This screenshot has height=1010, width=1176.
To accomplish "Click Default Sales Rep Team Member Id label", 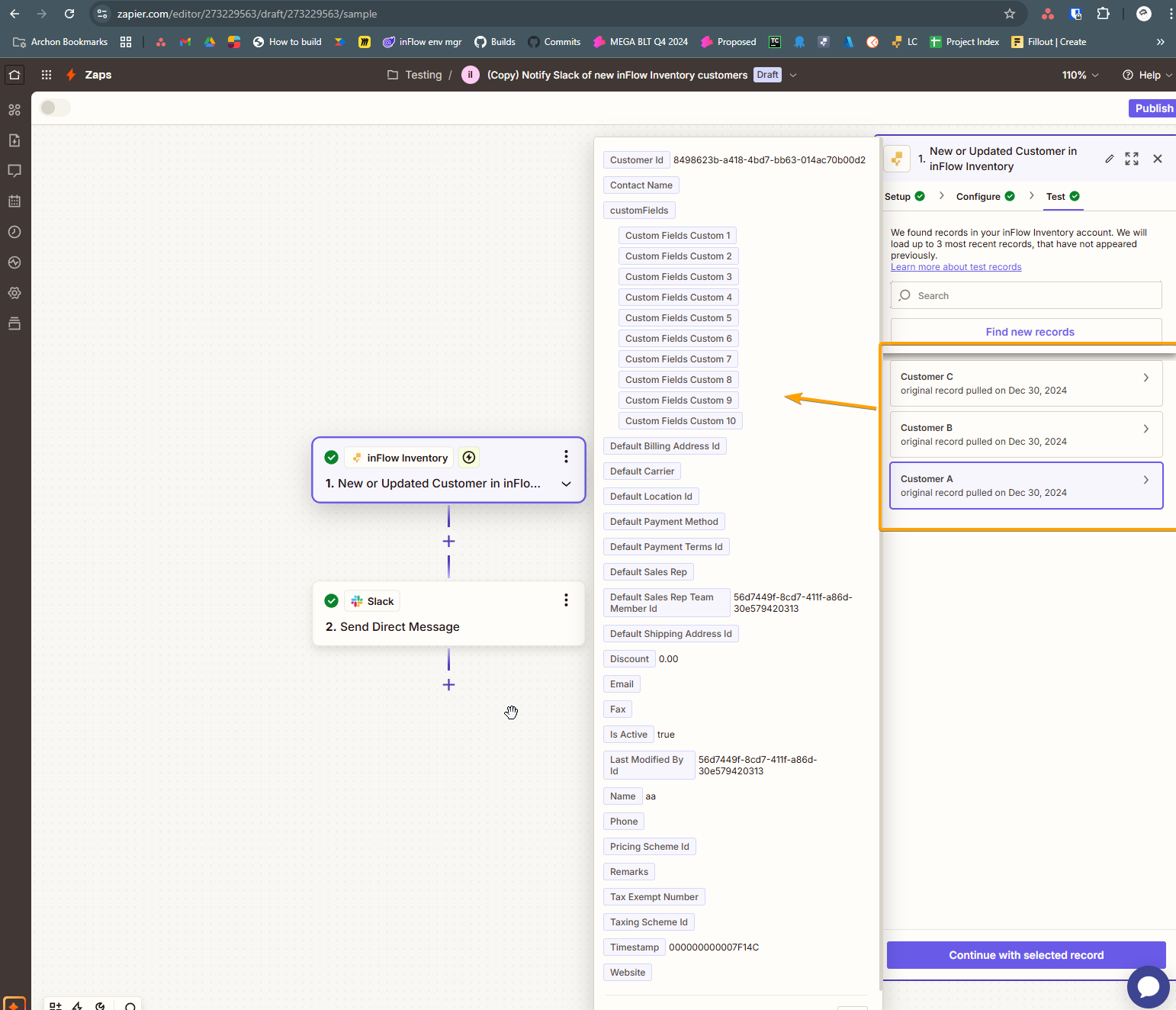I will pos(667,603).
